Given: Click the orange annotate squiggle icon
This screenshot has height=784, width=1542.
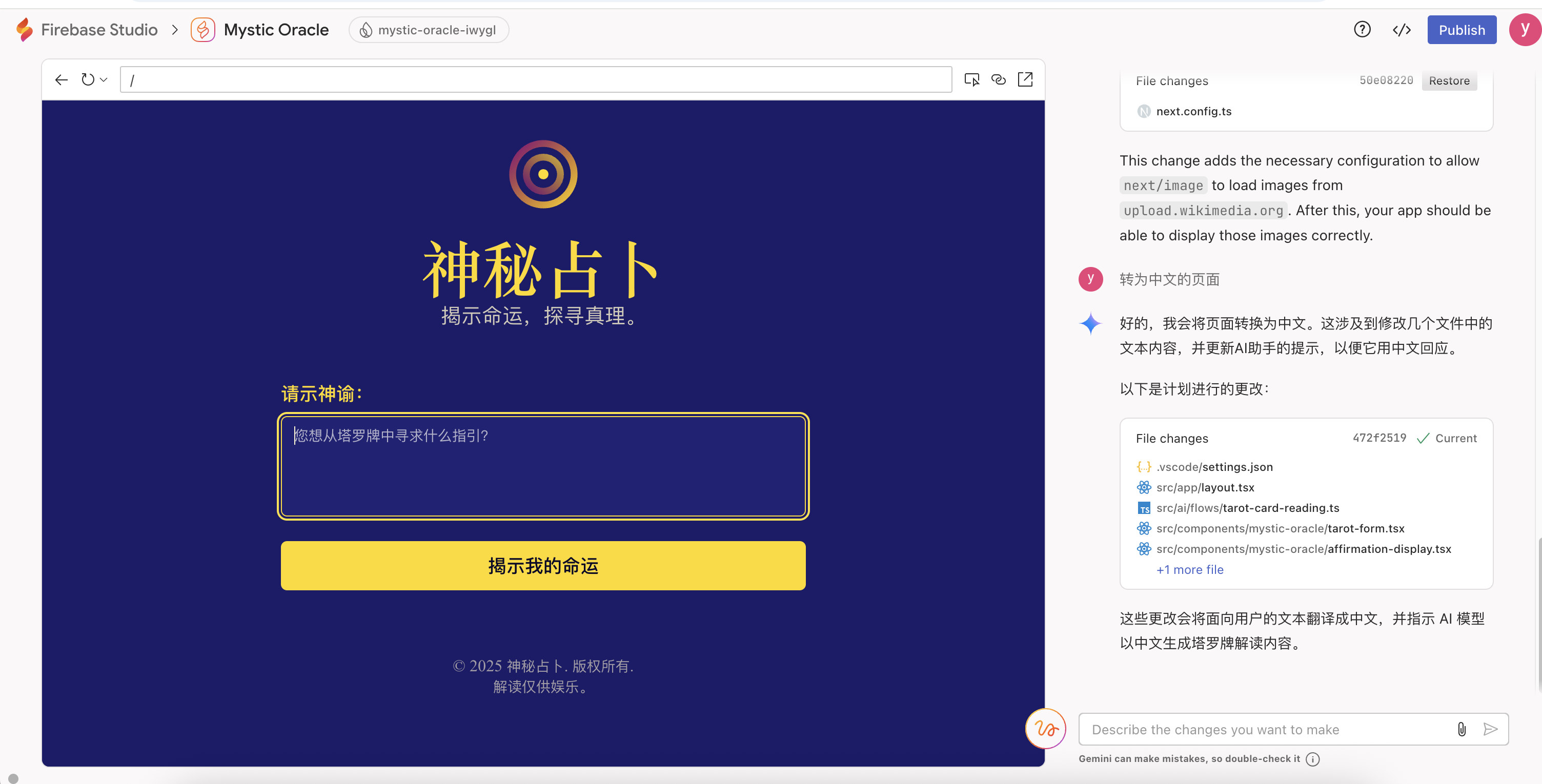Looking at the screenshot, I should coord(1045,729).
